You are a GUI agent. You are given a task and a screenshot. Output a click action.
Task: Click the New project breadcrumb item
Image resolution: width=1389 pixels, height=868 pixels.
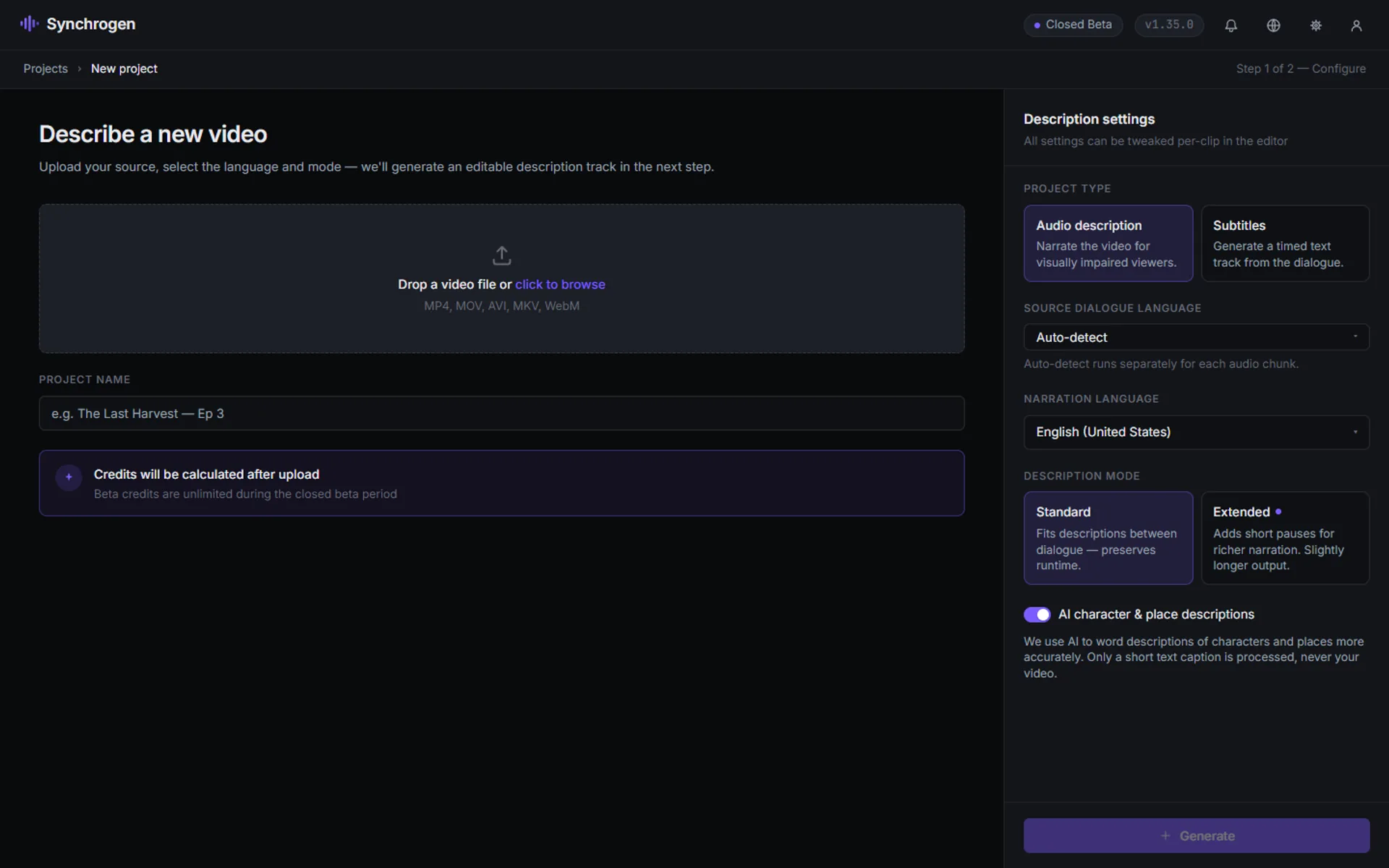124,69
